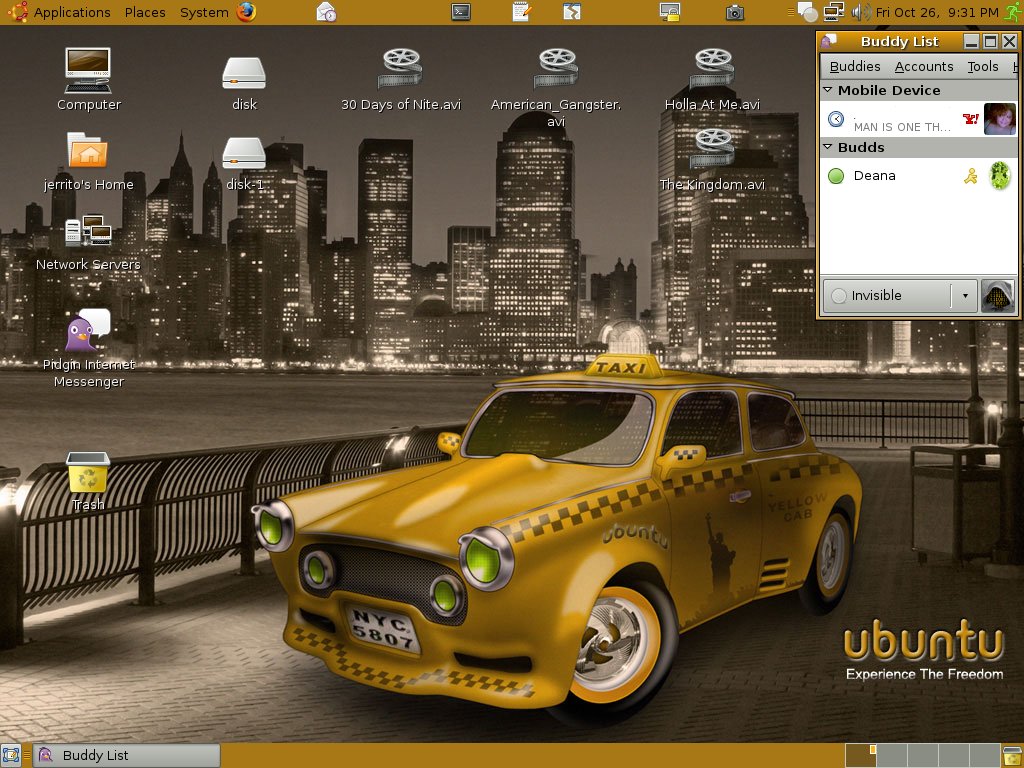This screenshot has width=1024, height=768.
Task: Launch Evolution mail from the top panel
Action: tap(326, 12)
